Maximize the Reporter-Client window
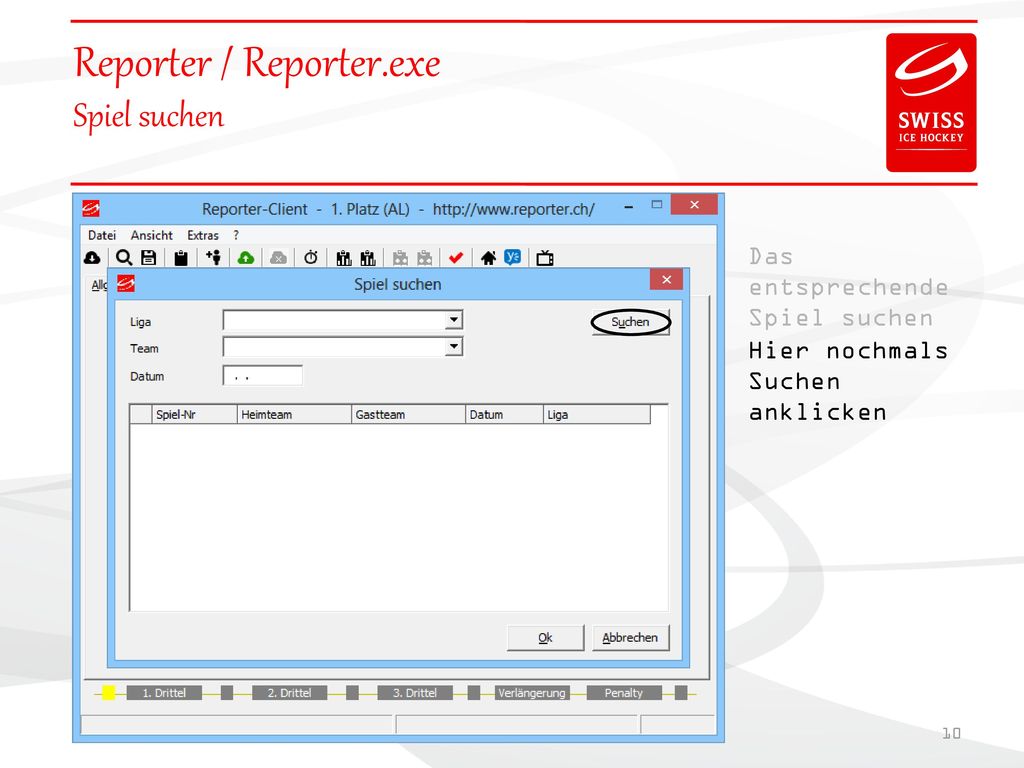Screen dimensions: 1024x768 (657, 205)
